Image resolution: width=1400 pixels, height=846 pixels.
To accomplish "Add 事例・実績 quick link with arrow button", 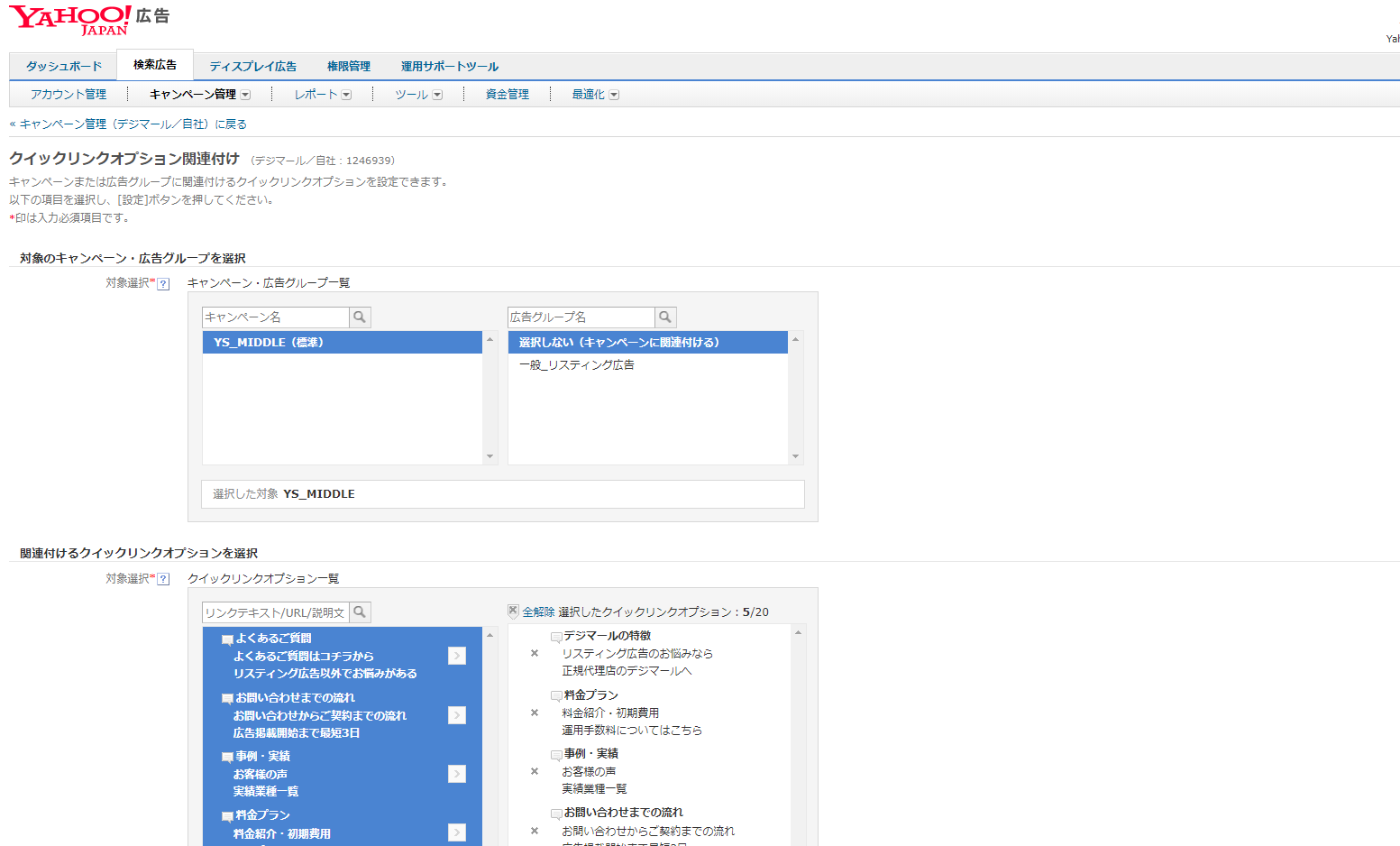I will tap(457, 774).
